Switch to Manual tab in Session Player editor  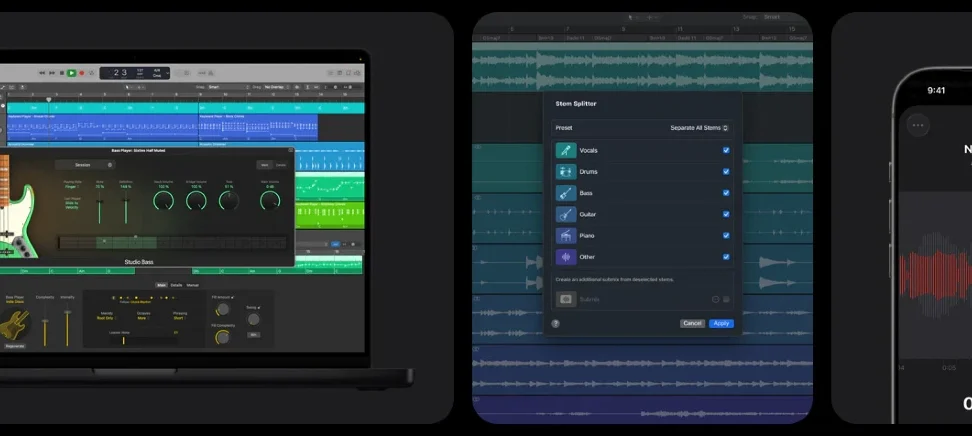(x=193, y=285)
